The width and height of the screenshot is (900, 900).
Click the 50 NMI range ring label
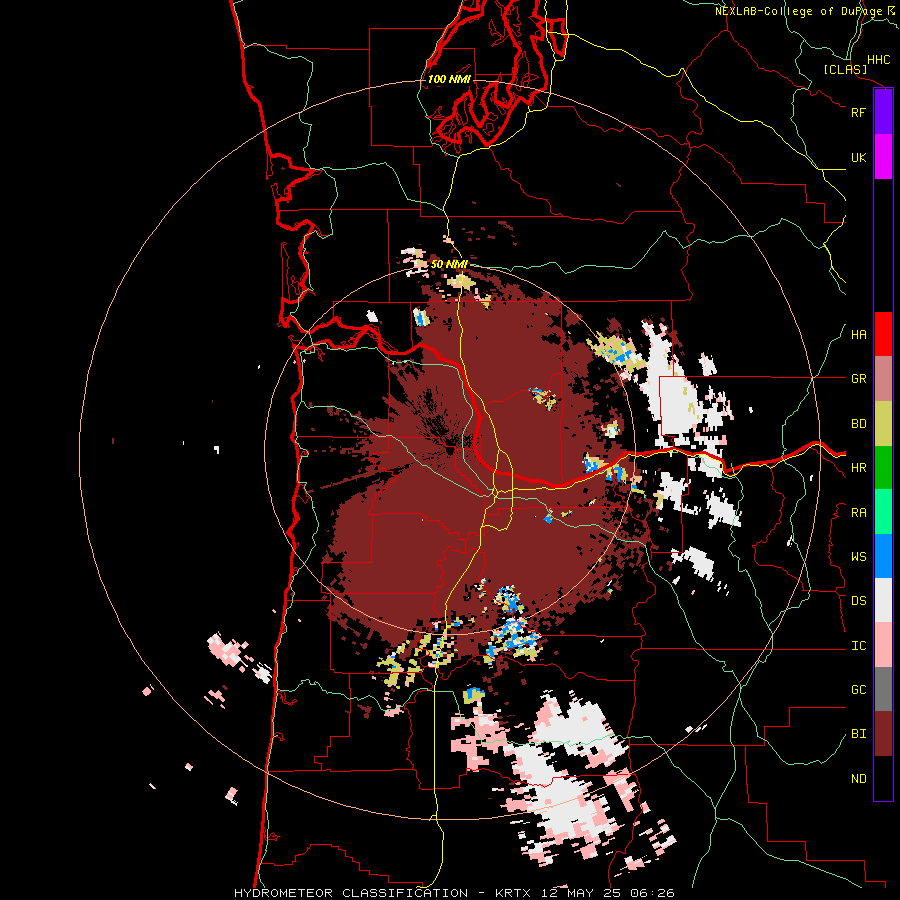tap(449, 264)
